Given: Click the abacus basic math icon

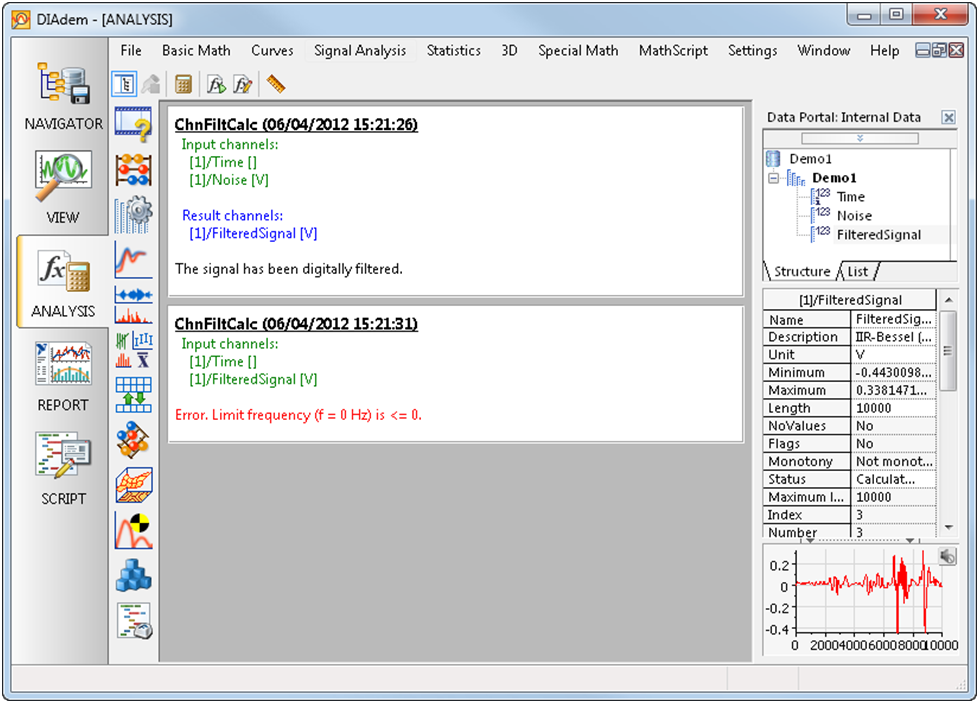Looking at the screenshot, I should [133, 167].
